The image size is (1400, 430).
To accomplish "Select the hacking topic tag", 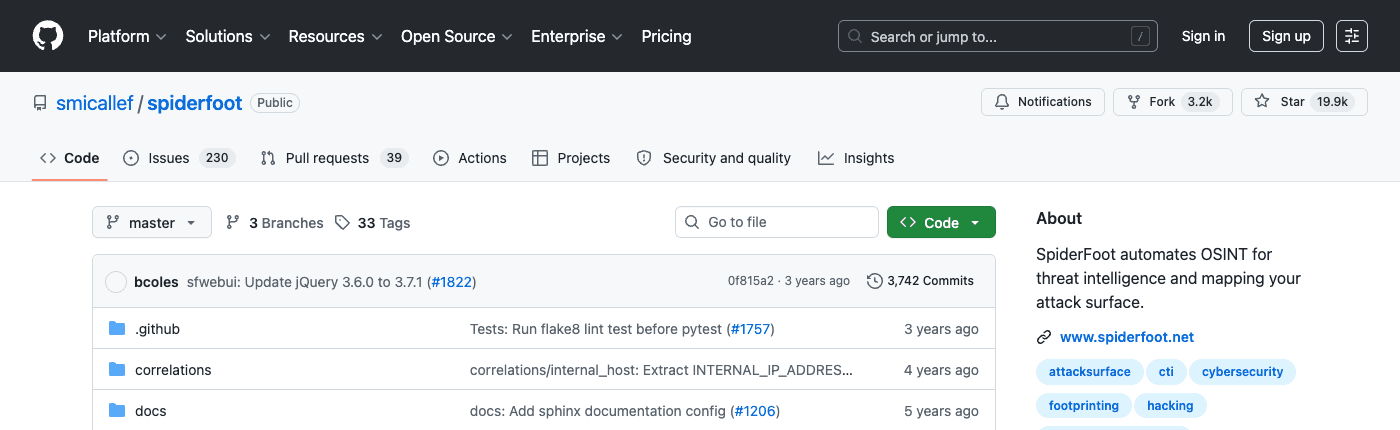I will (x=1170, y=406).
